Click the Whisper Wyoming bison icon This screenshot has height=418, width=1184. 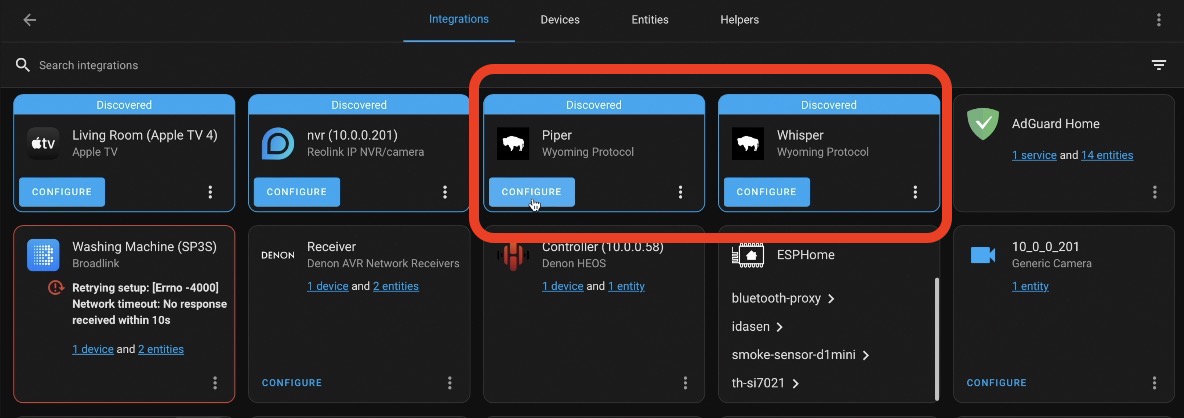[x=748, y=143]
